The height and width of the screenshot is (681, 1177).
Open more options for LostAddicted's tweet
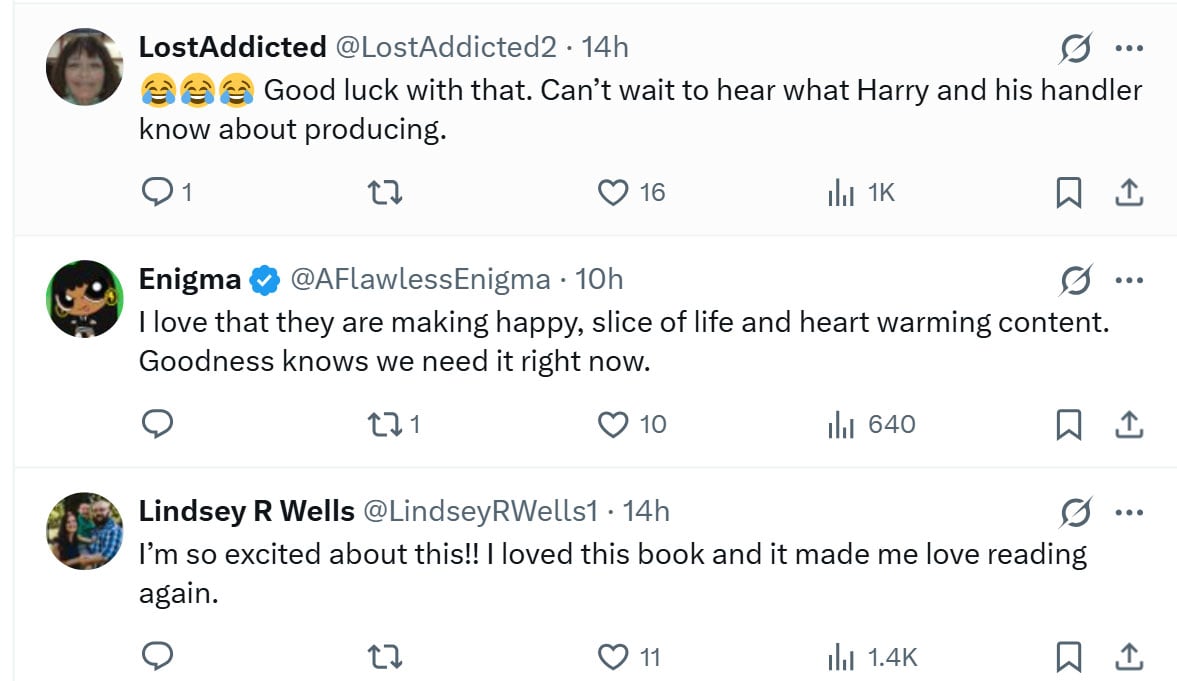[1128, 48]
